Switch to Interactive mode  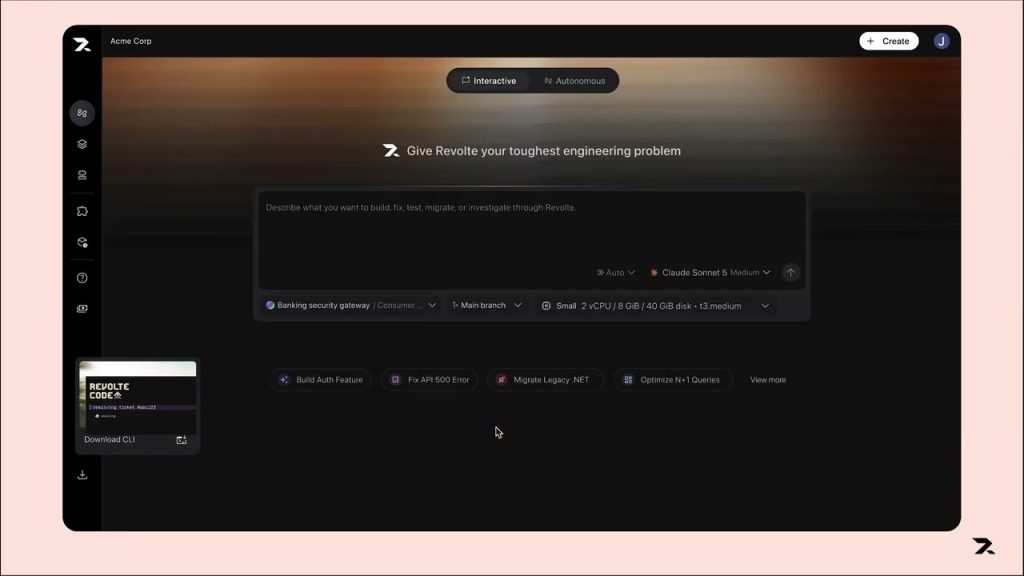pyautogui.click(x=488, y=81)
